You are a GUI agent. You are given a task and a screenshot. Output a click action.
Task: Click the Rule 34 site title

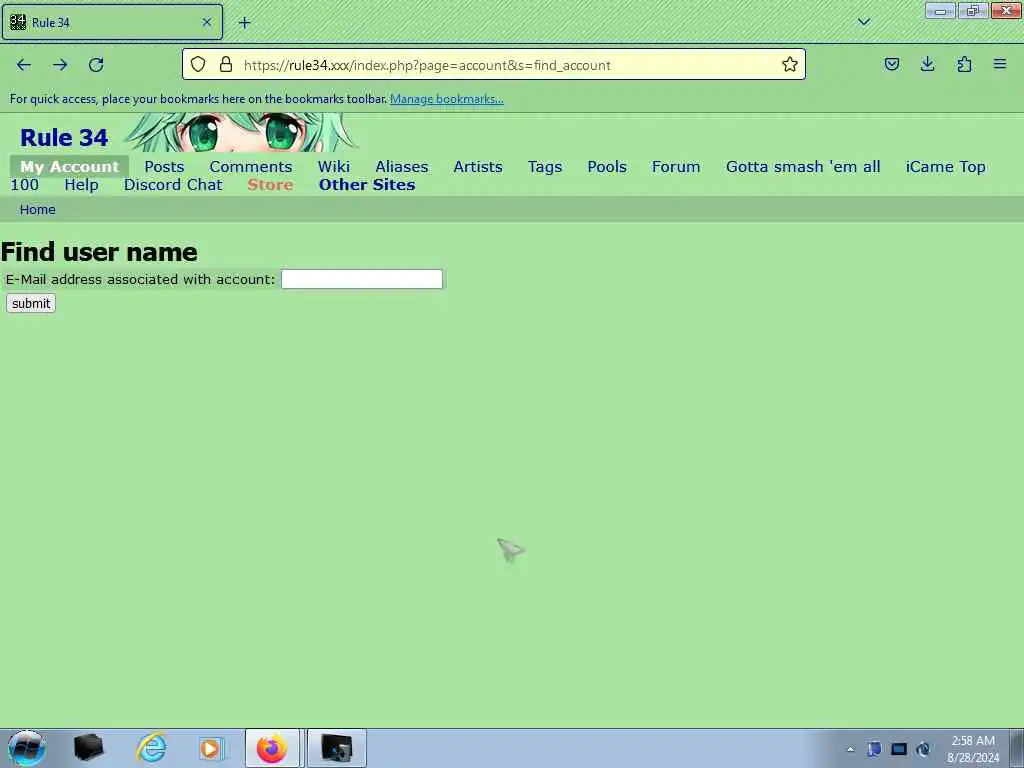pos(64,137)
